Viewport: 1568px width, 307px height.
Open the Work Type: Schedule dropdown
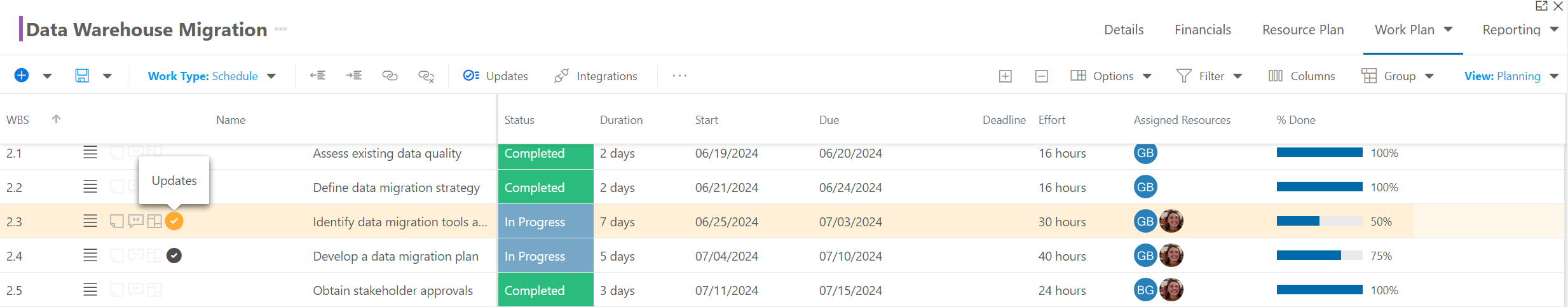pos(212,76)
